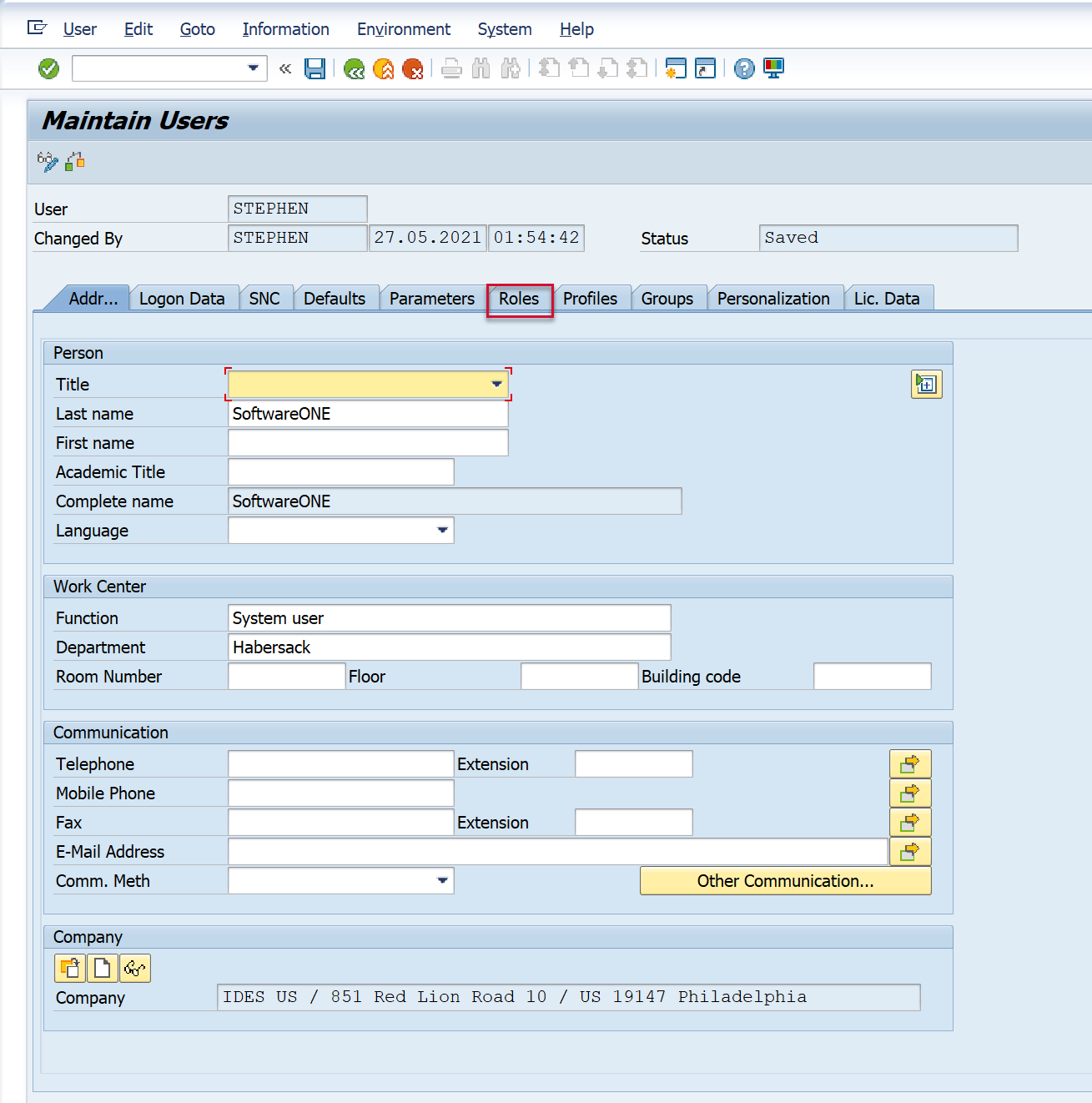This screenshot has height=1103, width=1092.
Task: Open Help via the blue question mark icon
Action: point(744,68)
